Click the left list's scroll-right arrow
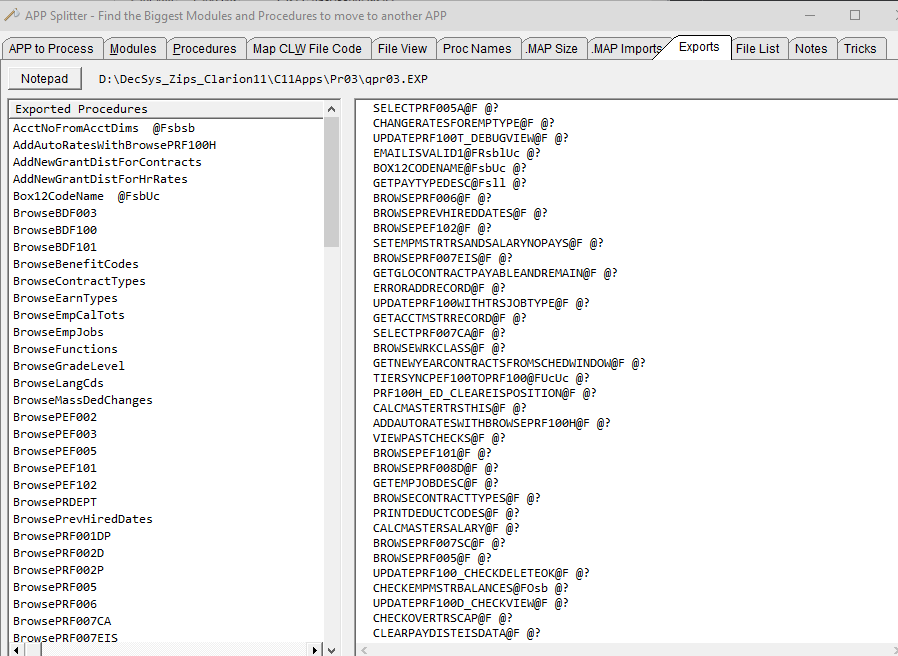The image size is (898, 656). click(315, 649)
